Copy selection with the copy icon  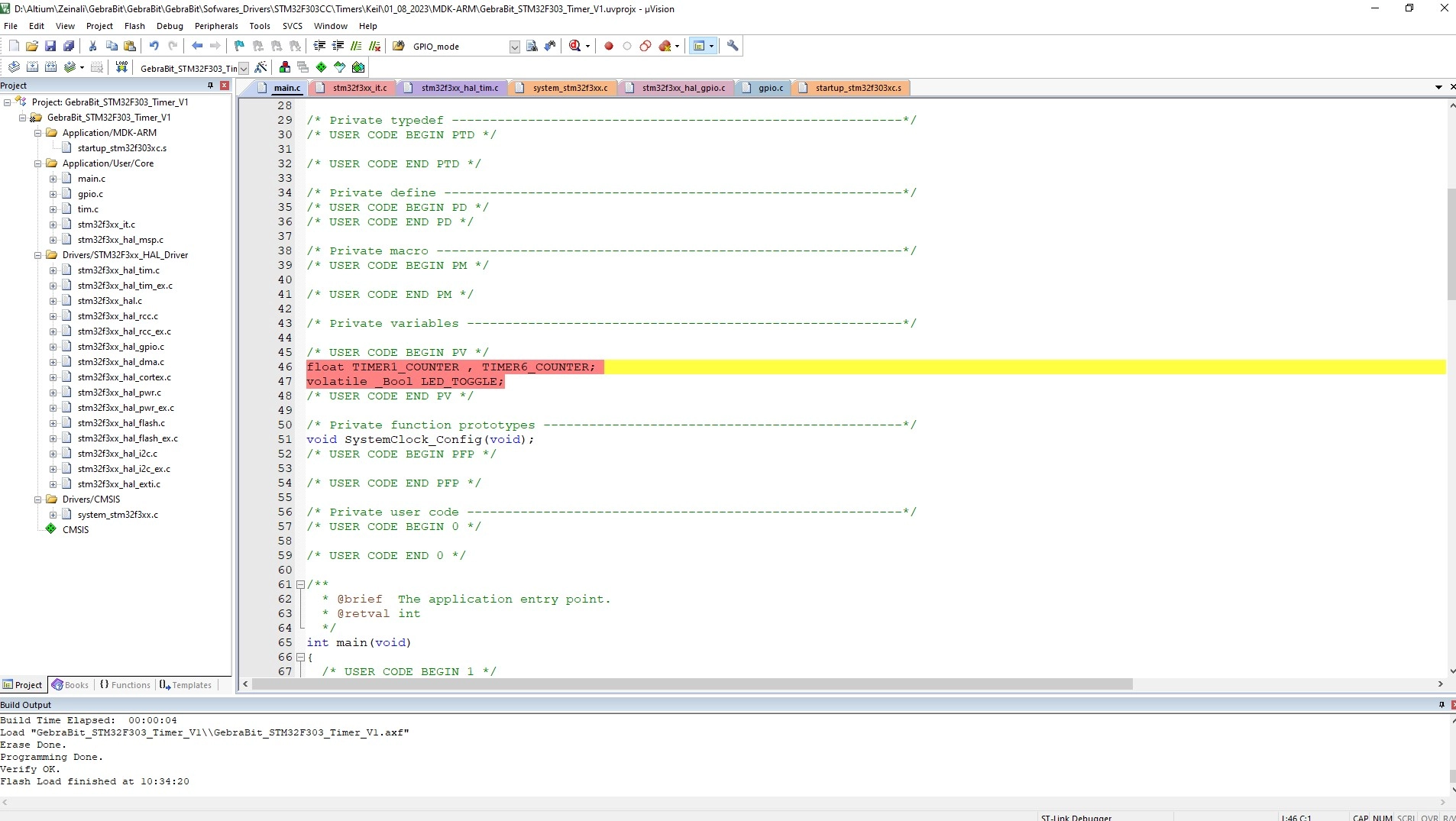[x=112, y=46]
